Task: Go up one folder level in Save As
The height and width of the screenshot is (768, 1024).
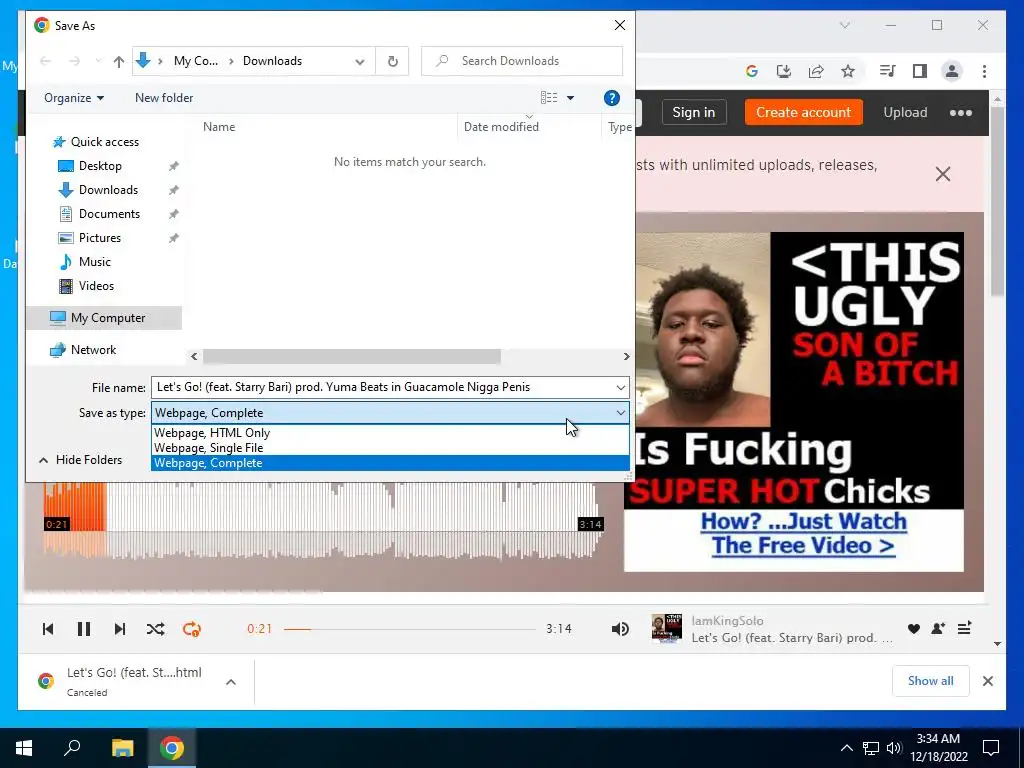Action: tap(118, 61)
